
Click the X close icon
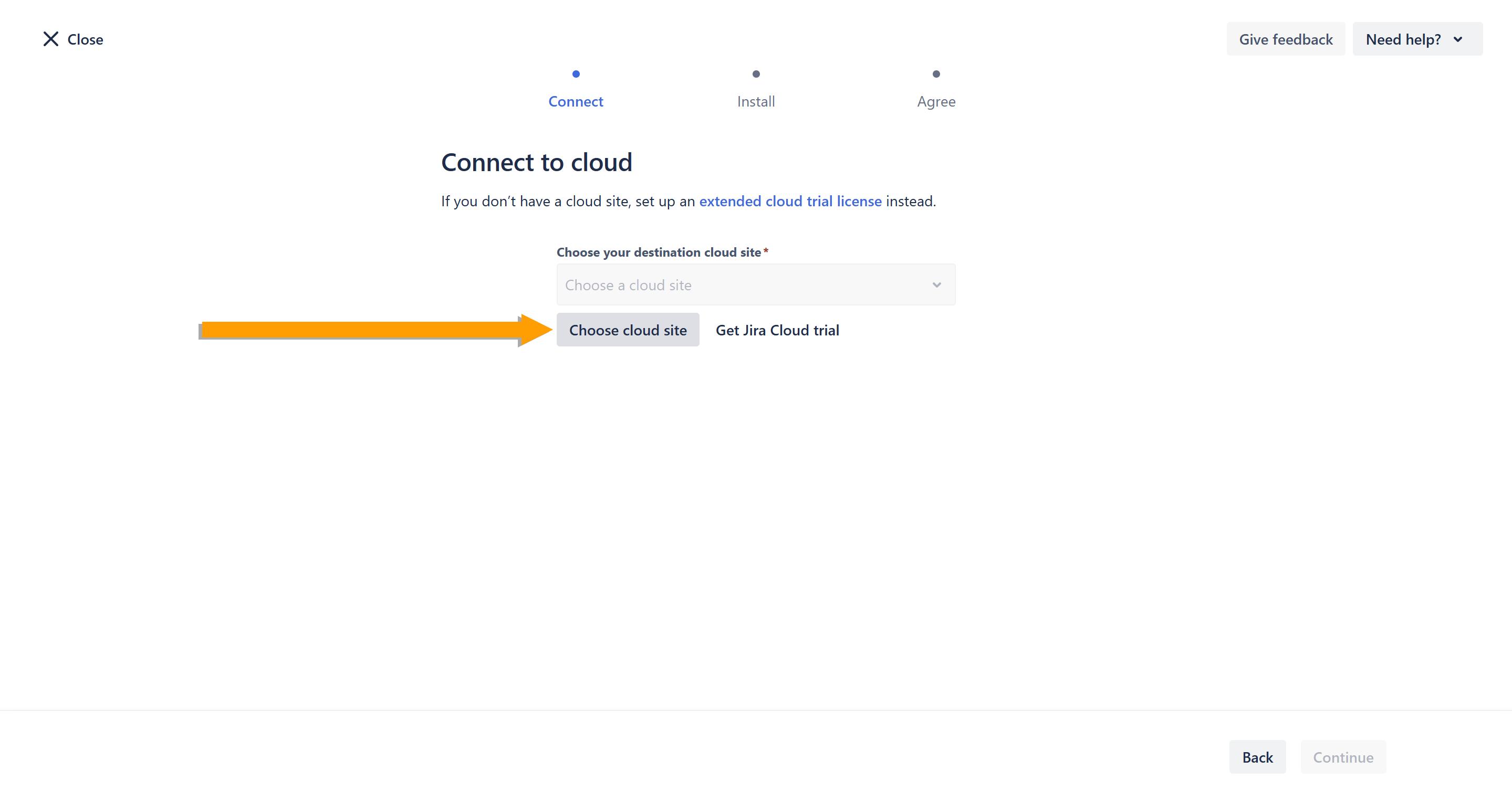tap(51, 39)
